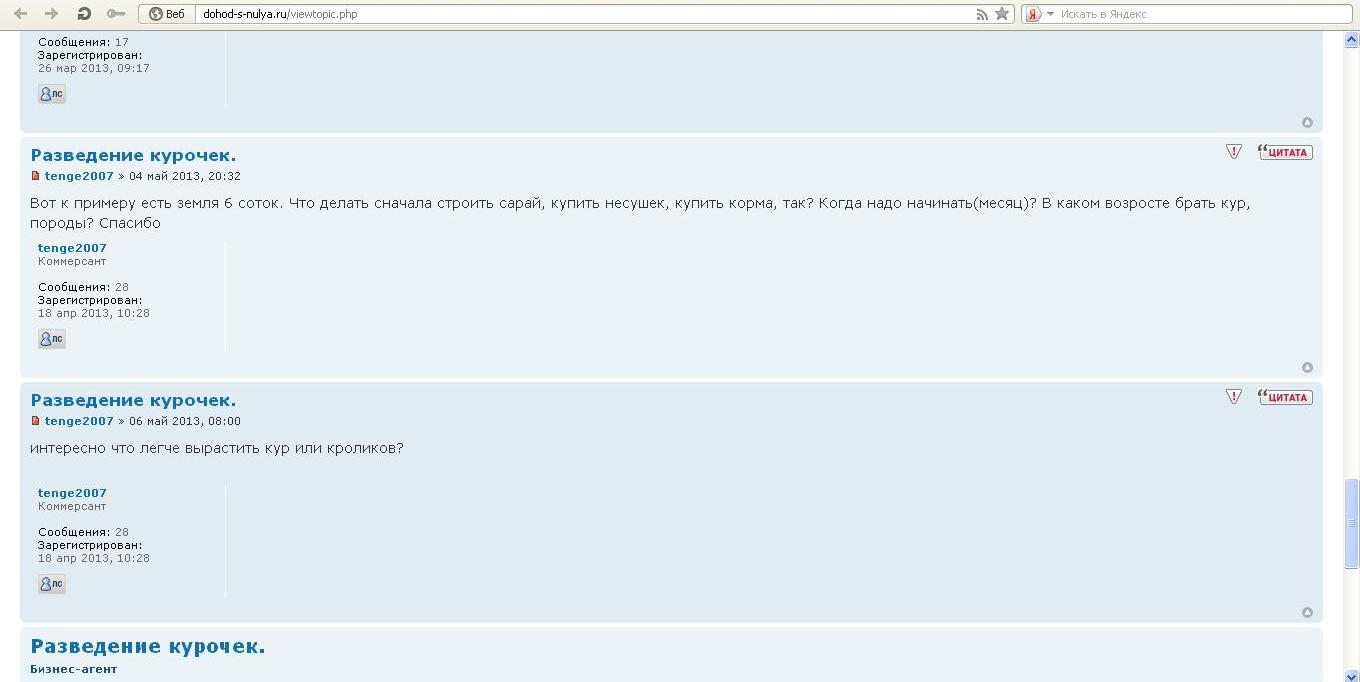This screenshot has height=682, width=1360.
Task: Click the key (password wand) icon in toolbar
Action: 116,14
